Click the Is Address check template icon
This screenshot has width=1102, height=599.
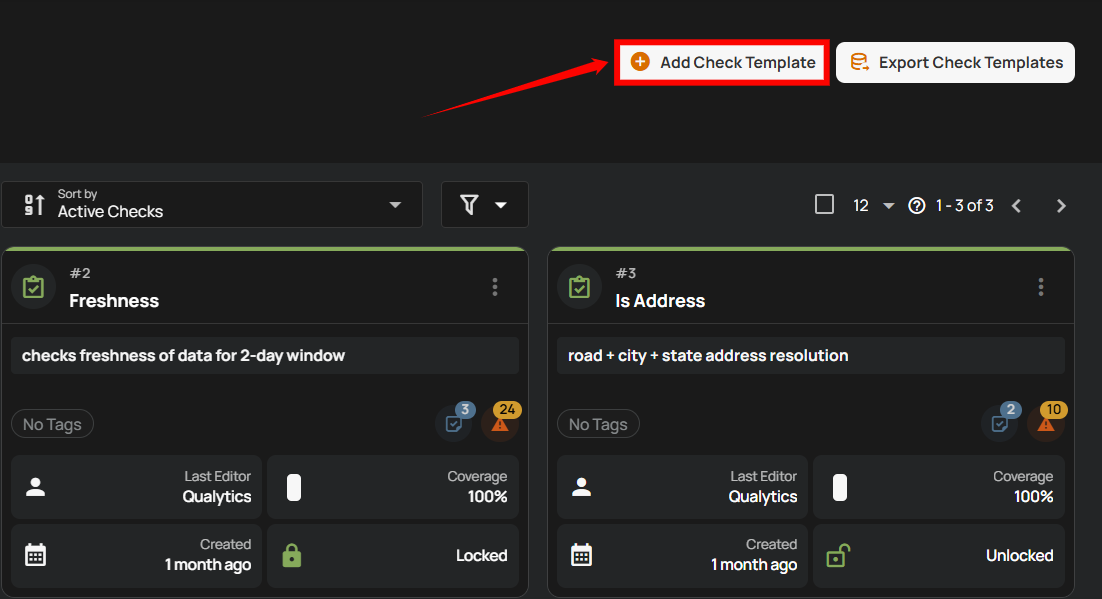(x=580, y=287)
